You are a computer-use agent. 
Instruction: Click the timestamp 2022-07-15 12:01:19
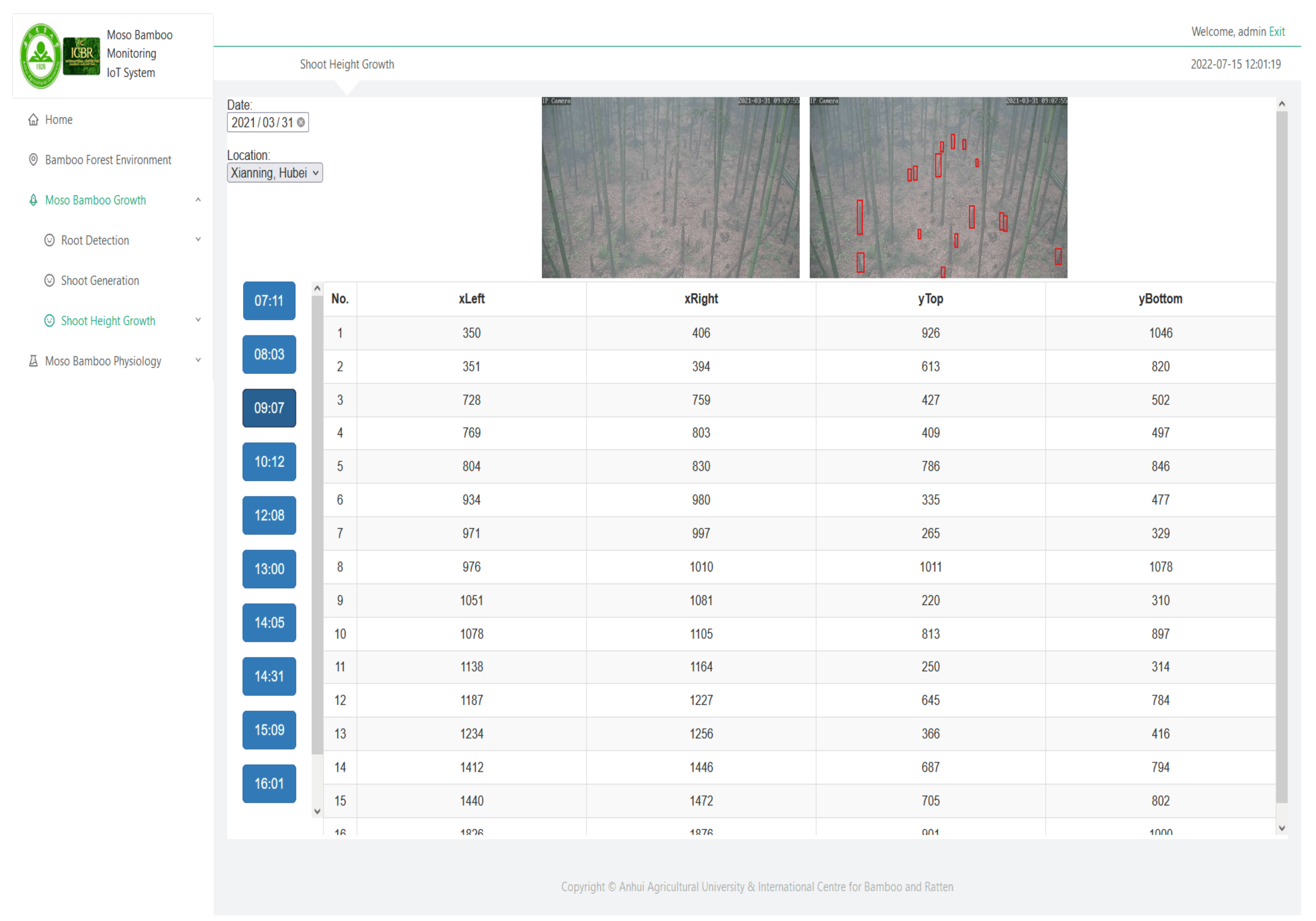pyautogui.click(x=1236, y=64)
